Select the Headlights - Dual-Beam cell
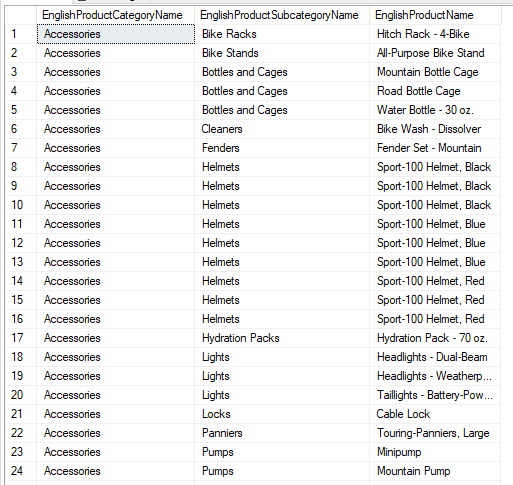The image size is (513, 485). click(435, 357)
